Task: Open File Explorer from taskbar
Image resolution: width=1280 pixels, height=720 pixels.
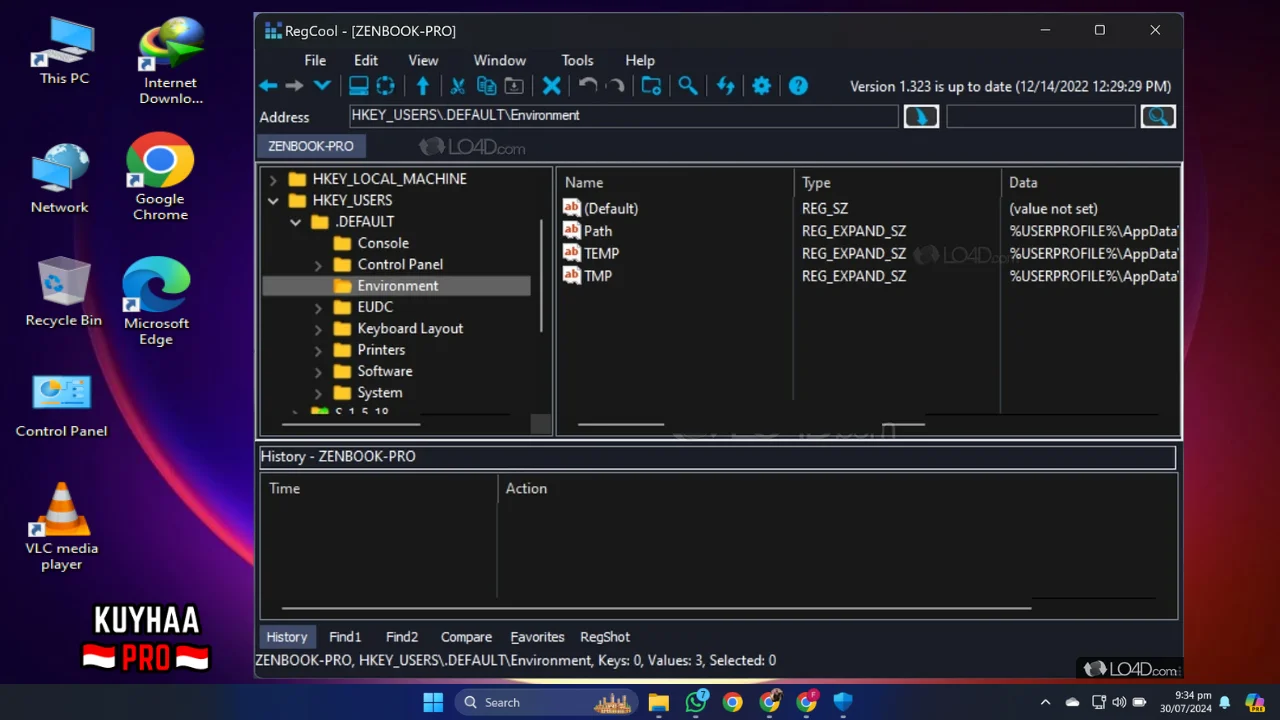Action: click(x=658, y=702)
